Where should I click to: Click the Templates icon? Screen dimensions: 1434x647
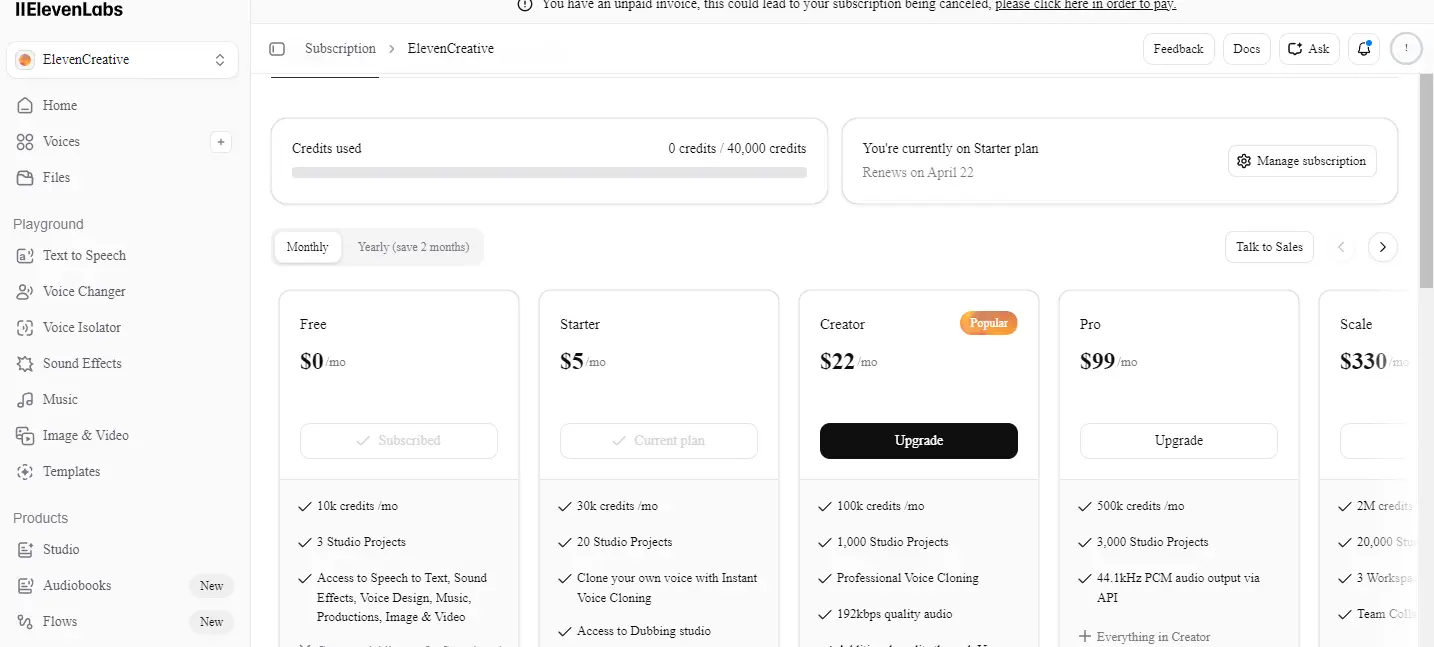[x=25, y=471]
